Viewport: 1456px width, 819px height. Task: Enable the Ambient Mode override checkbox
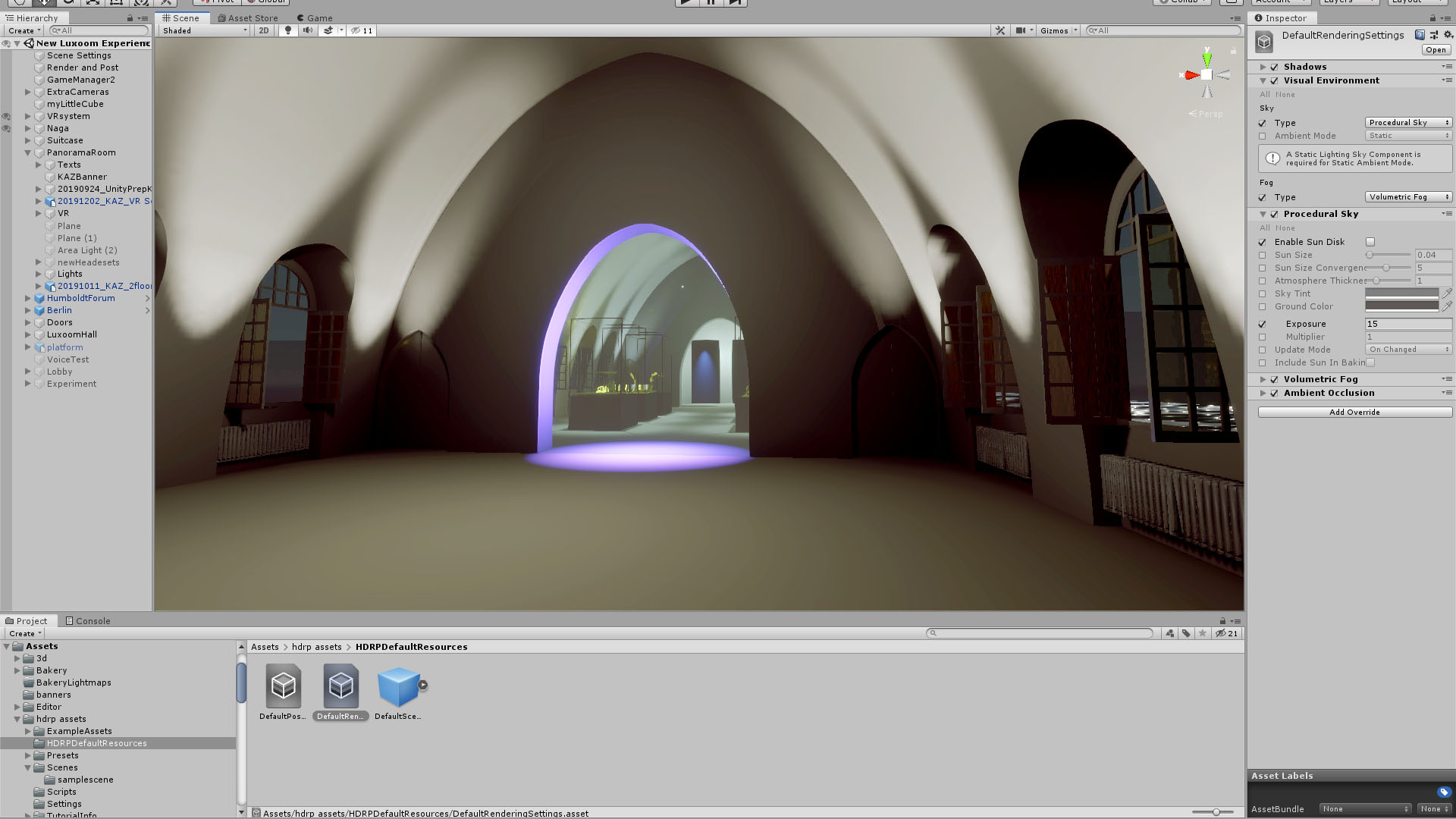[x=1263, y=136]
